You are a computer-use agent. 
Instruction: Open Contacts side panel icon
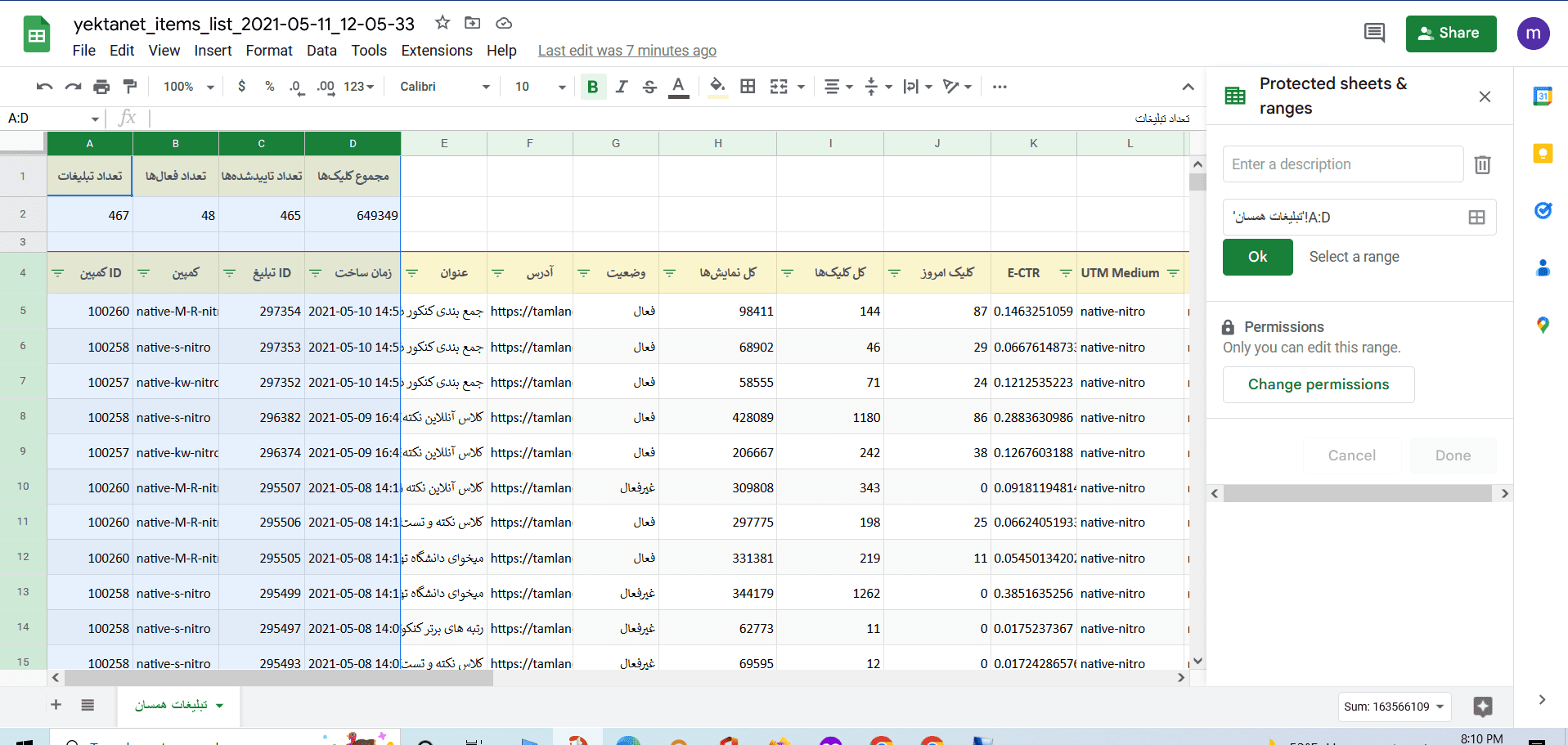1543,267
